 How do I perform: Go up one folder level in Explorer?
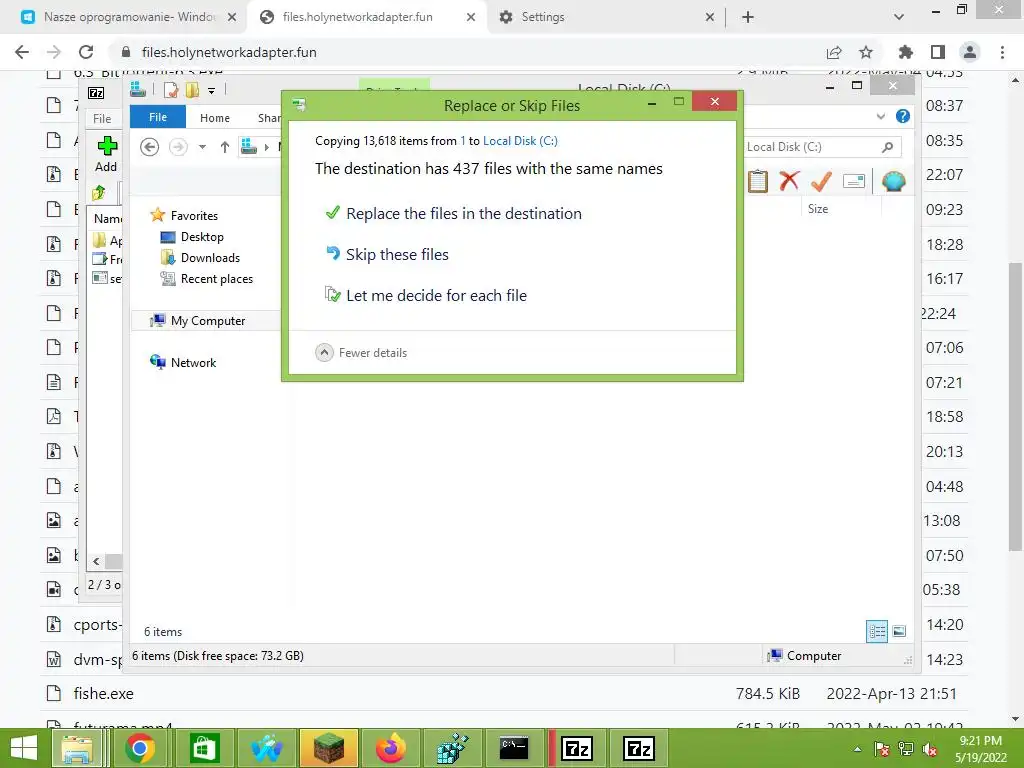[x=225, y=147]
